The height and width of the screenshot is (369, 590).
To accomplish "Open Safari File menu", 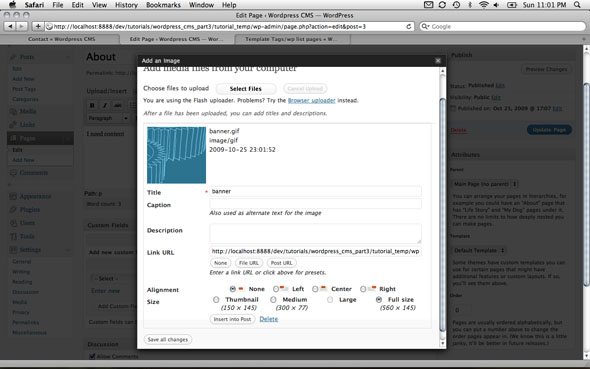I will pos(58,5).
